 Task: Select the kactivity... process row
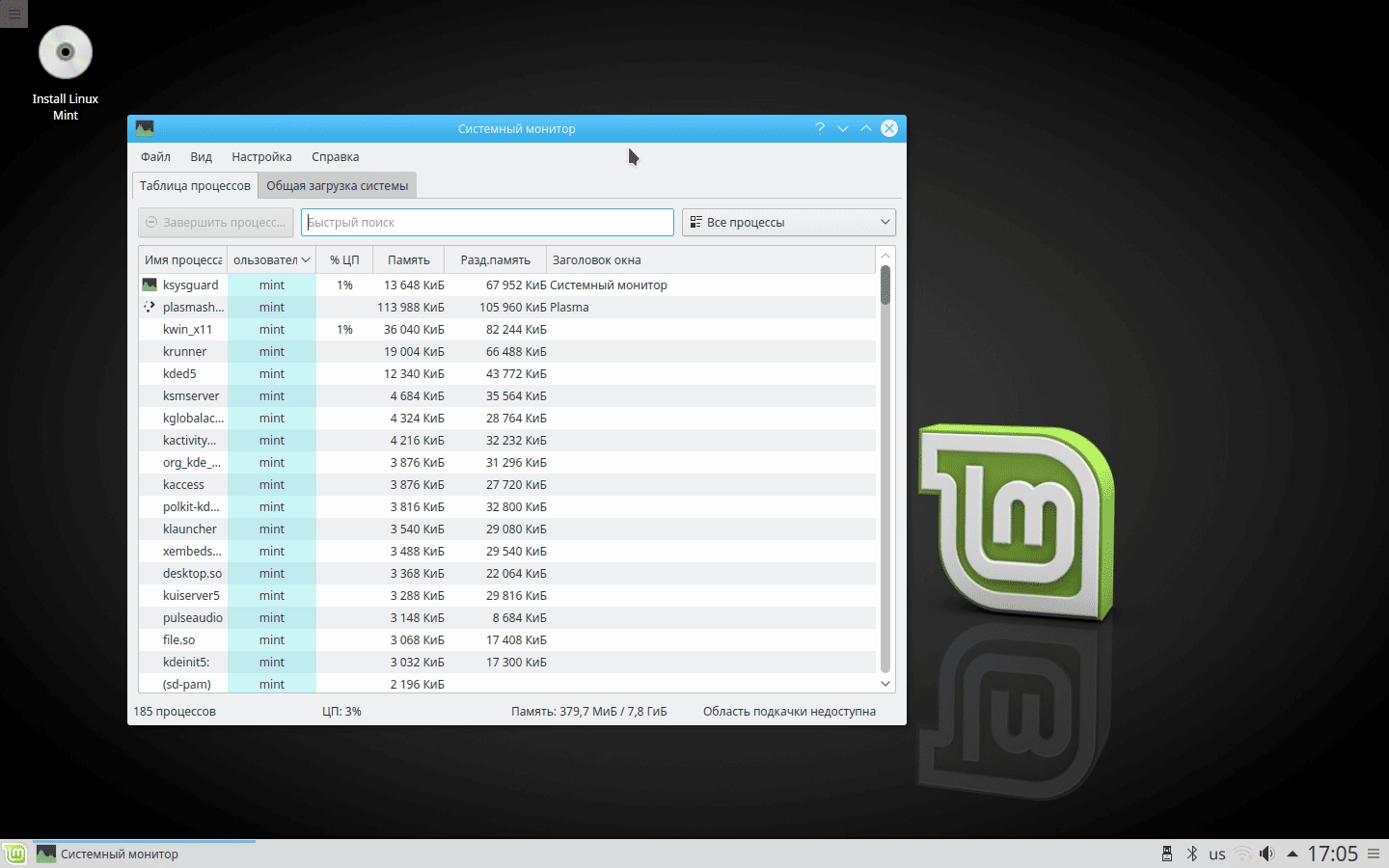pos(507,440)
